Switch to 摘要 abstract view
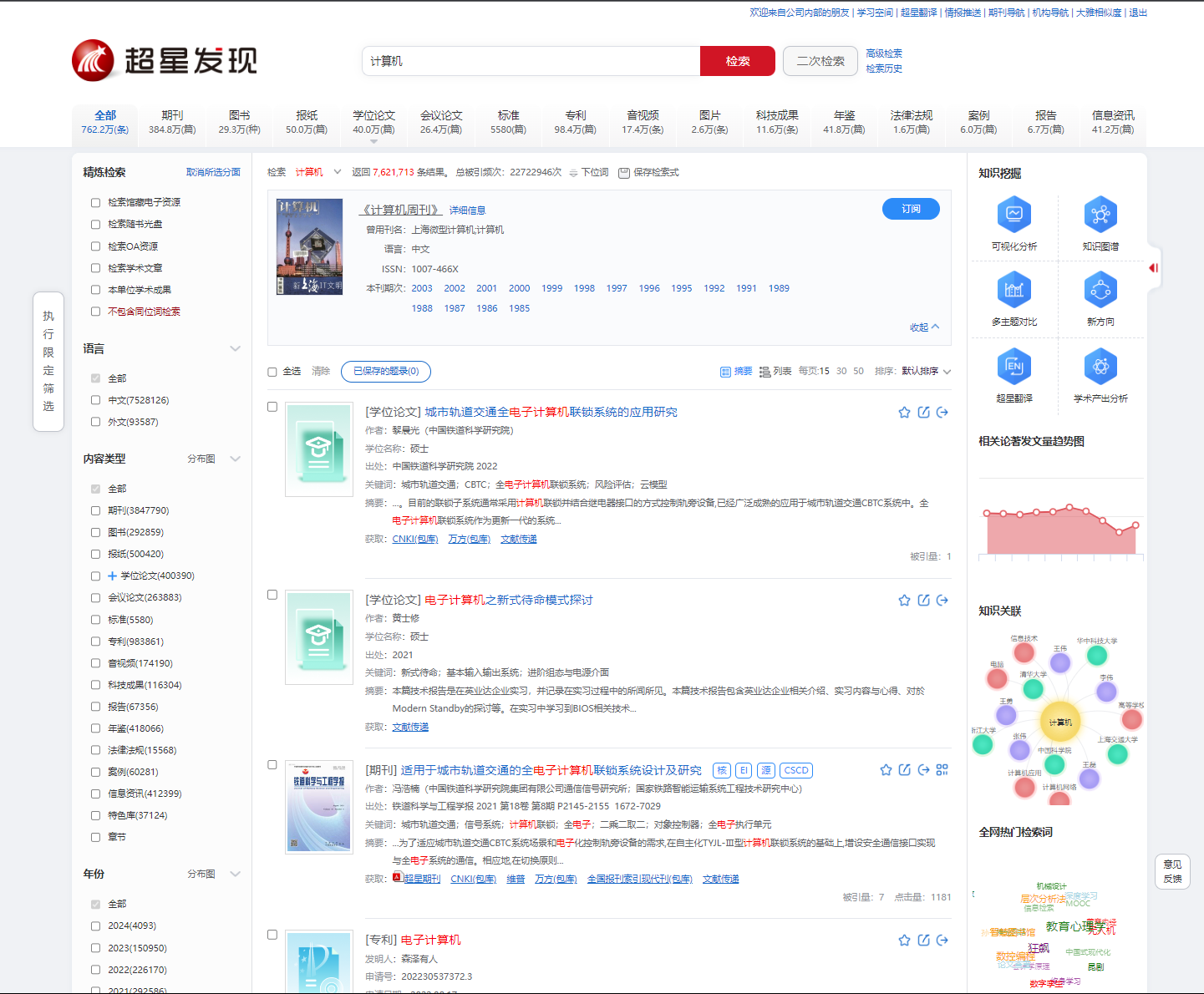 coord(736,372)
